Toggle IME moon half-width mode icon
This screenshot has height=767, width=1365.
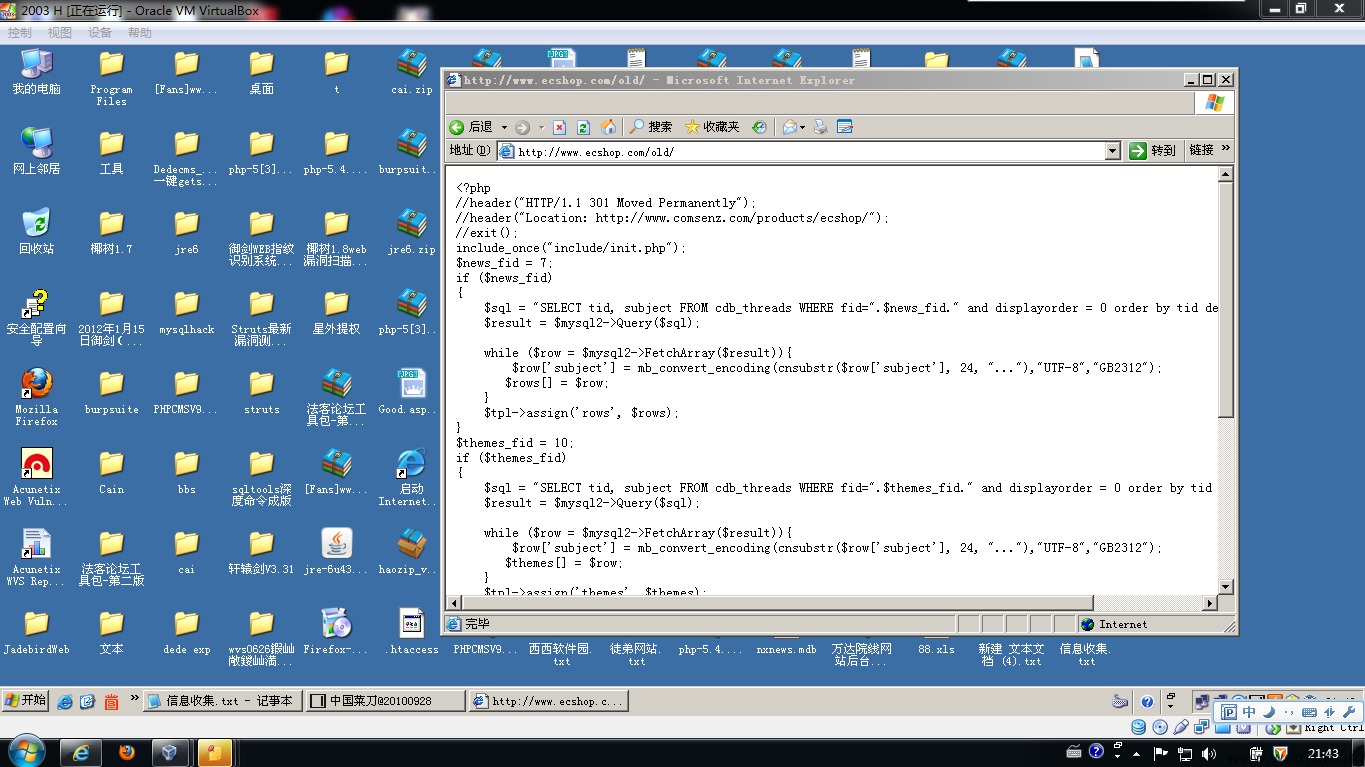[1269, 712]
